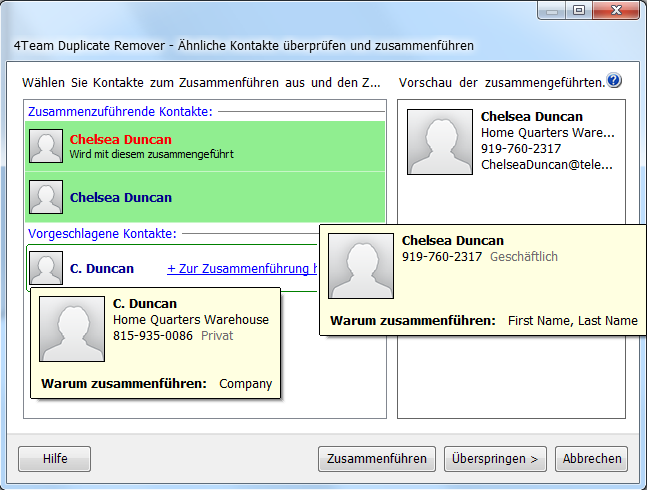647x490 pixels.
Task: Click the blue help question mark icon
Action: pos(614,81)
